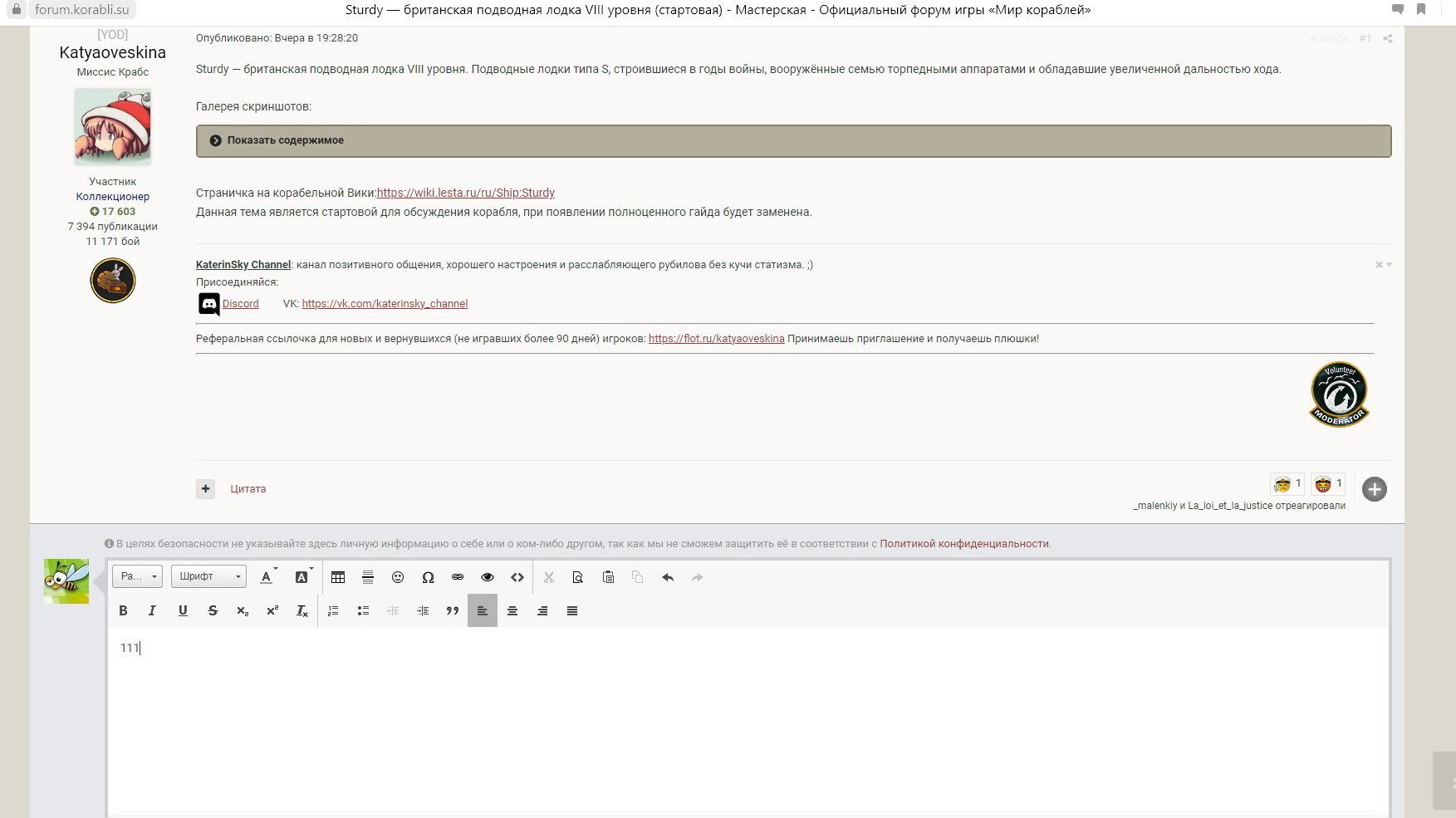Open the vk.com/katerinsky_channel link
Viewport: 1456px width, 818px height.
[385, 304]
